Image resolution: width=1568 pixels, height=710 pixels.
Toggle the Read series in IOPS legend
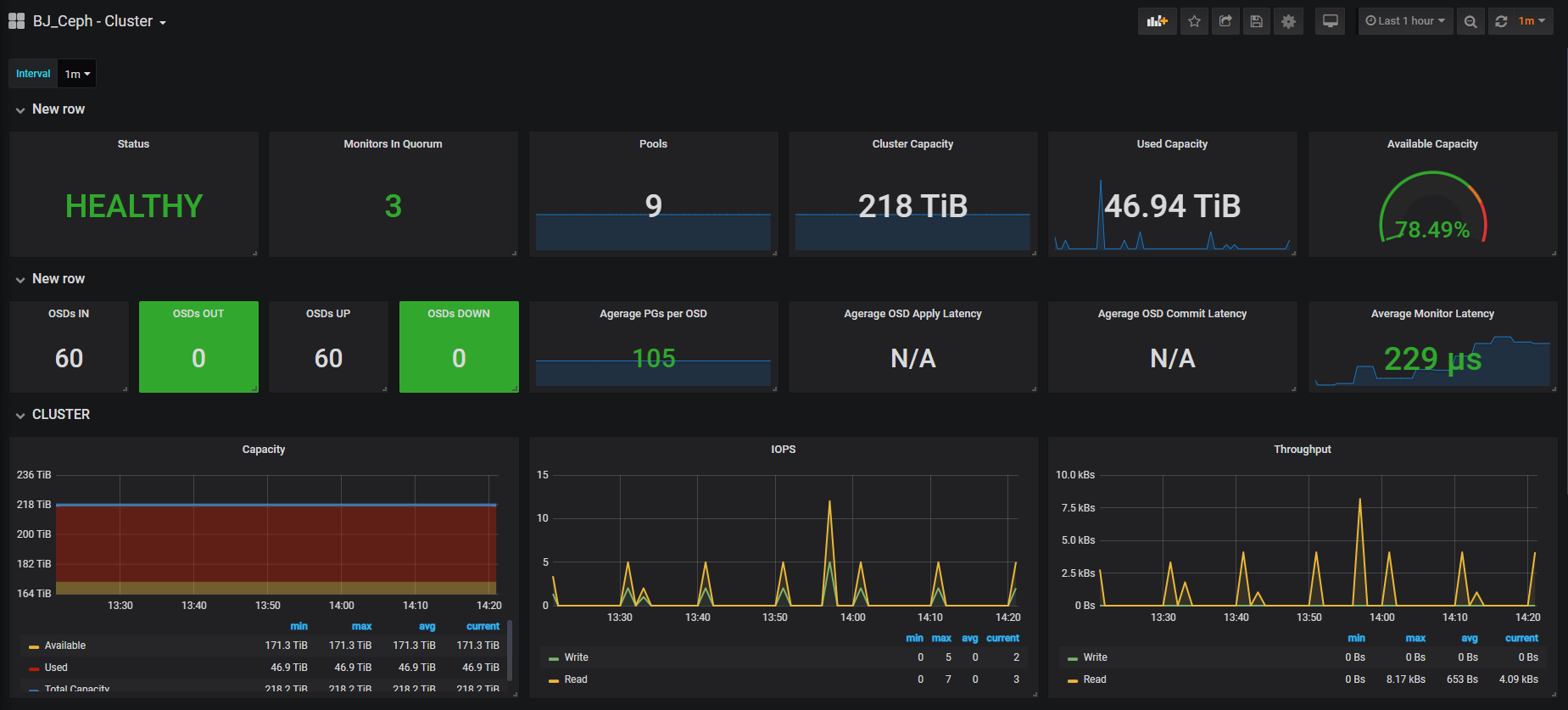[576, 679]
